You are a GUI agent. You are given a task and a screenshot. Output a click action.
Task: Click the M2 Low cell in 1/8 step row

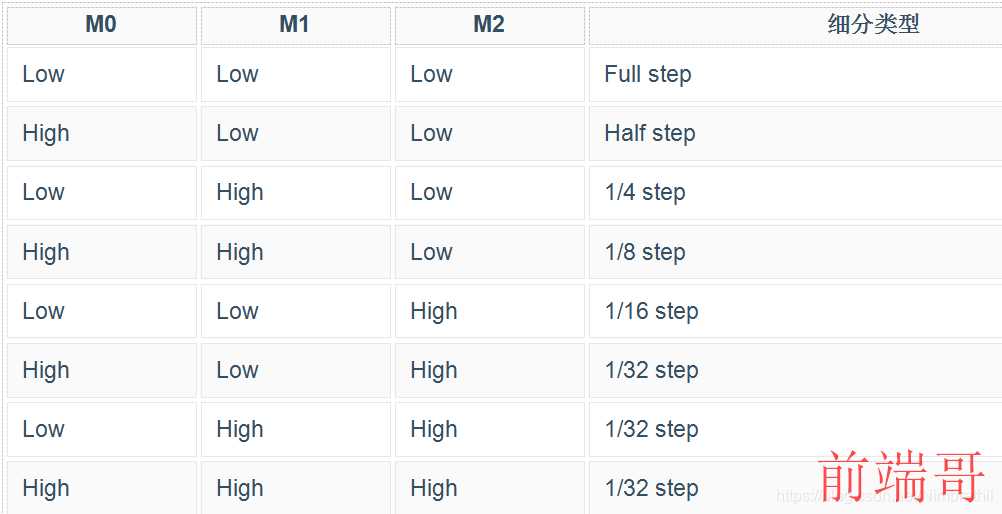489,252
